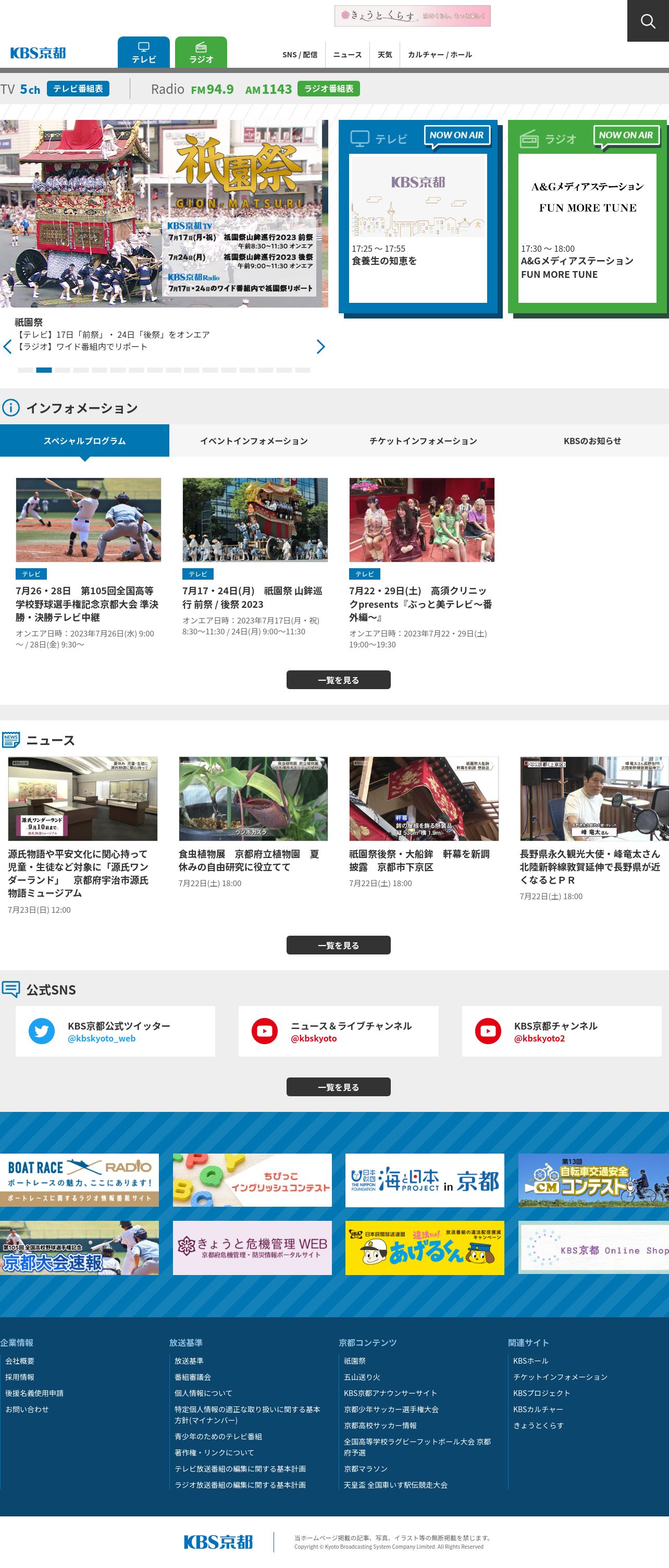Open 著作権・リンクについて footer link
This screenshot has width=669, height=1568.
[x=214, y=1452]
